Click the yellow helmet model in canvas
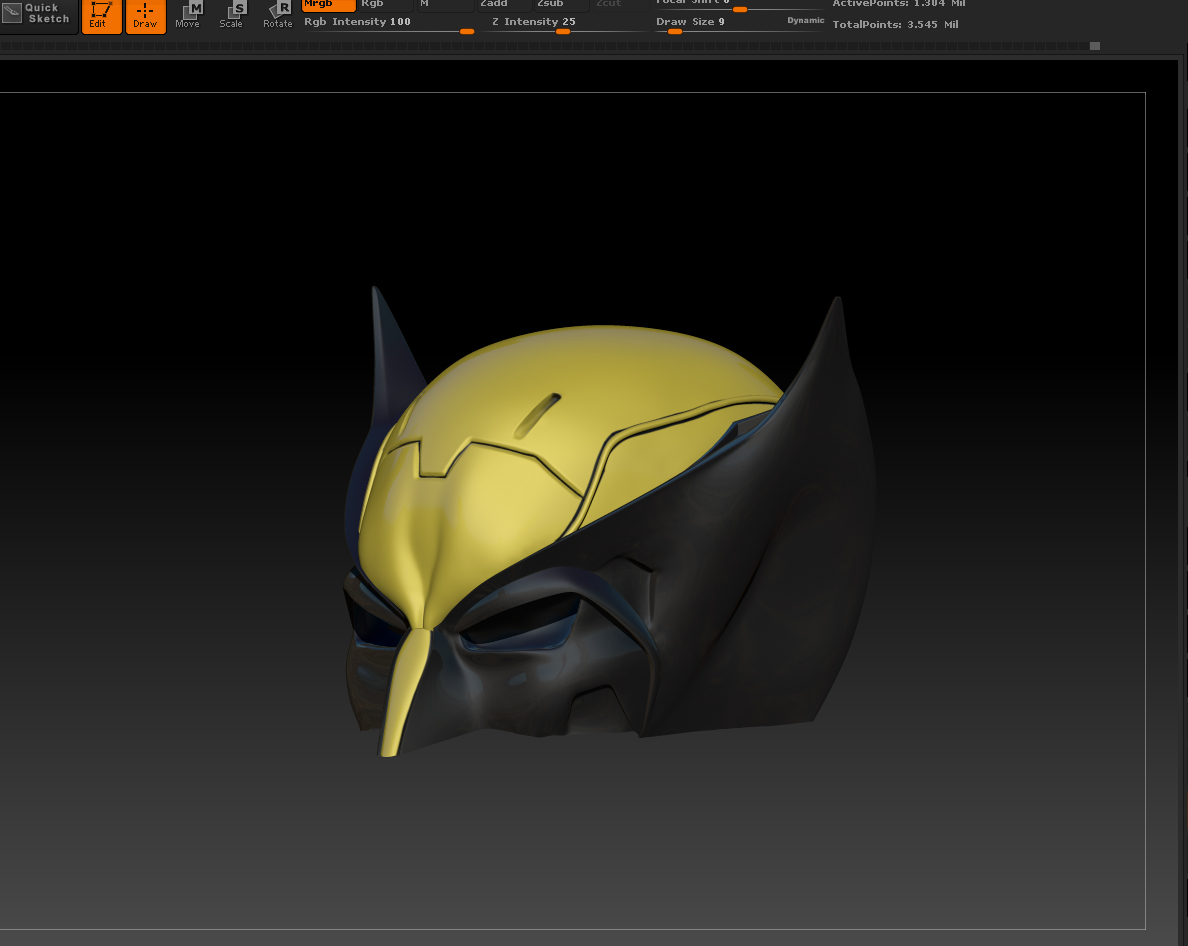 [x=611, y=522]
